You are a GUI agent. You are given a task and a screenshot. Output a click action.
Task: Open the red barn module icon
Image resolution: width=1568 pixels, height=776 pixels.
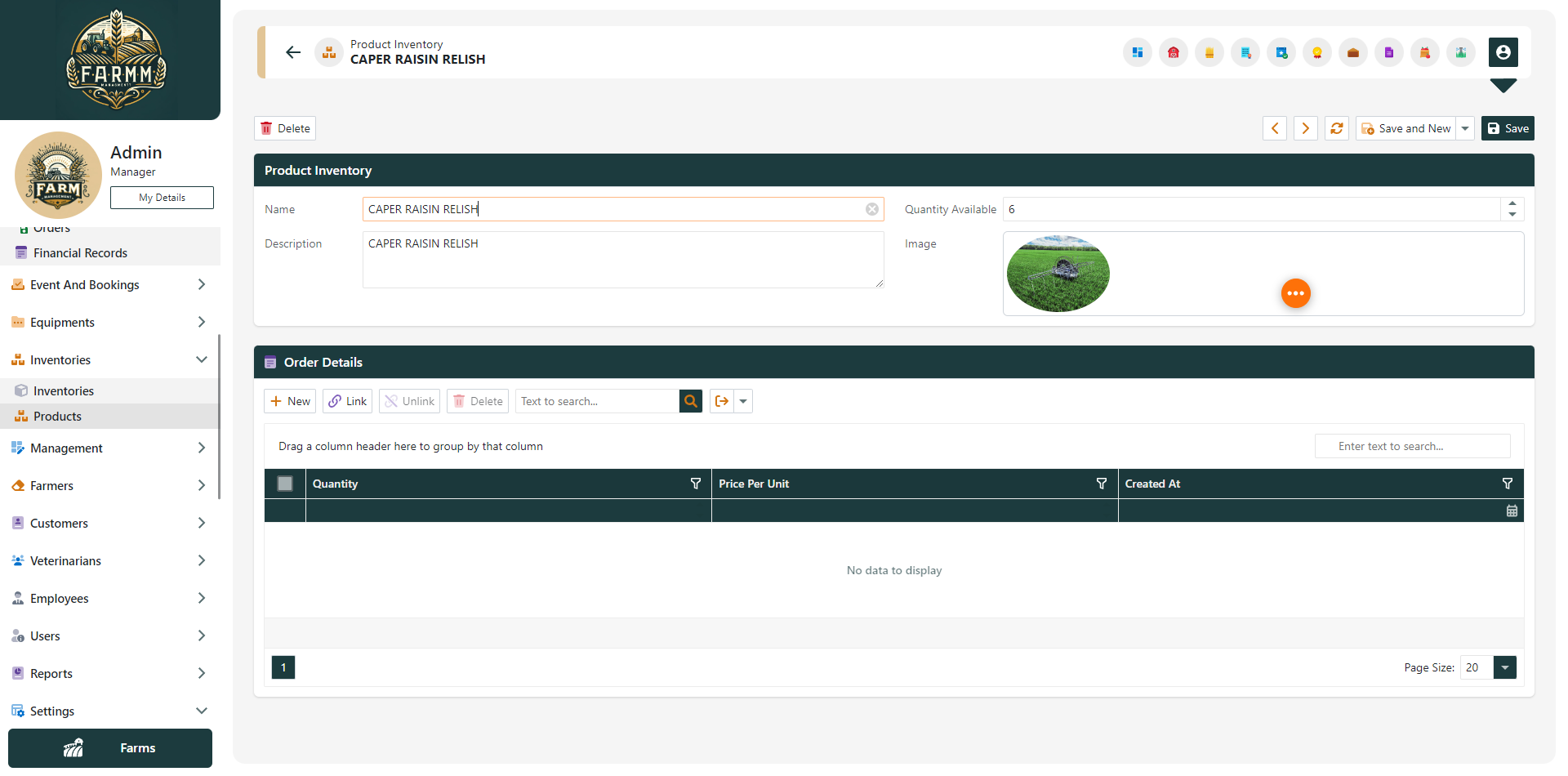[x=1173, y=52]
